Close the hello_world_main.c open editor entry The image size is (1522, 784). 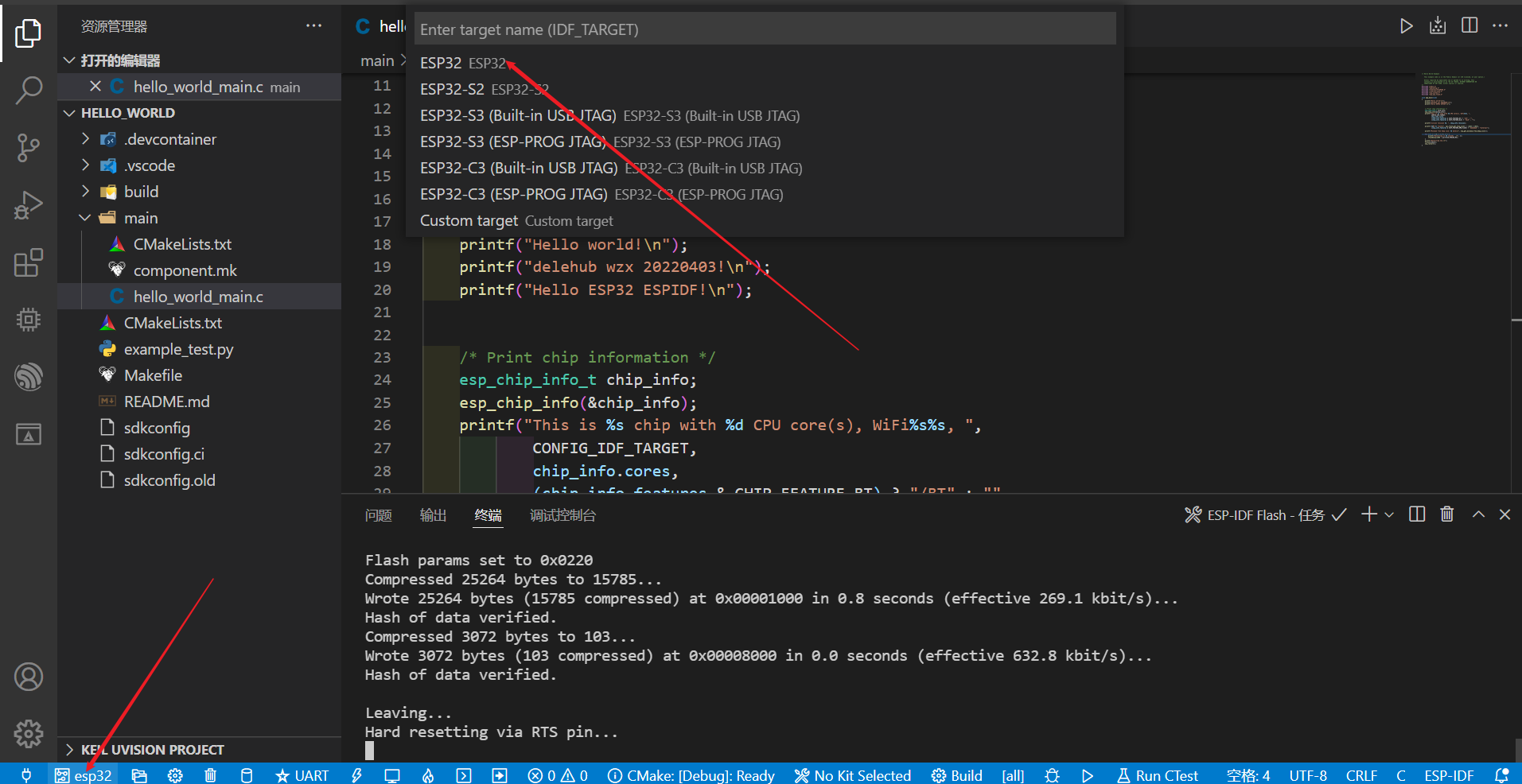pos(95,86)
